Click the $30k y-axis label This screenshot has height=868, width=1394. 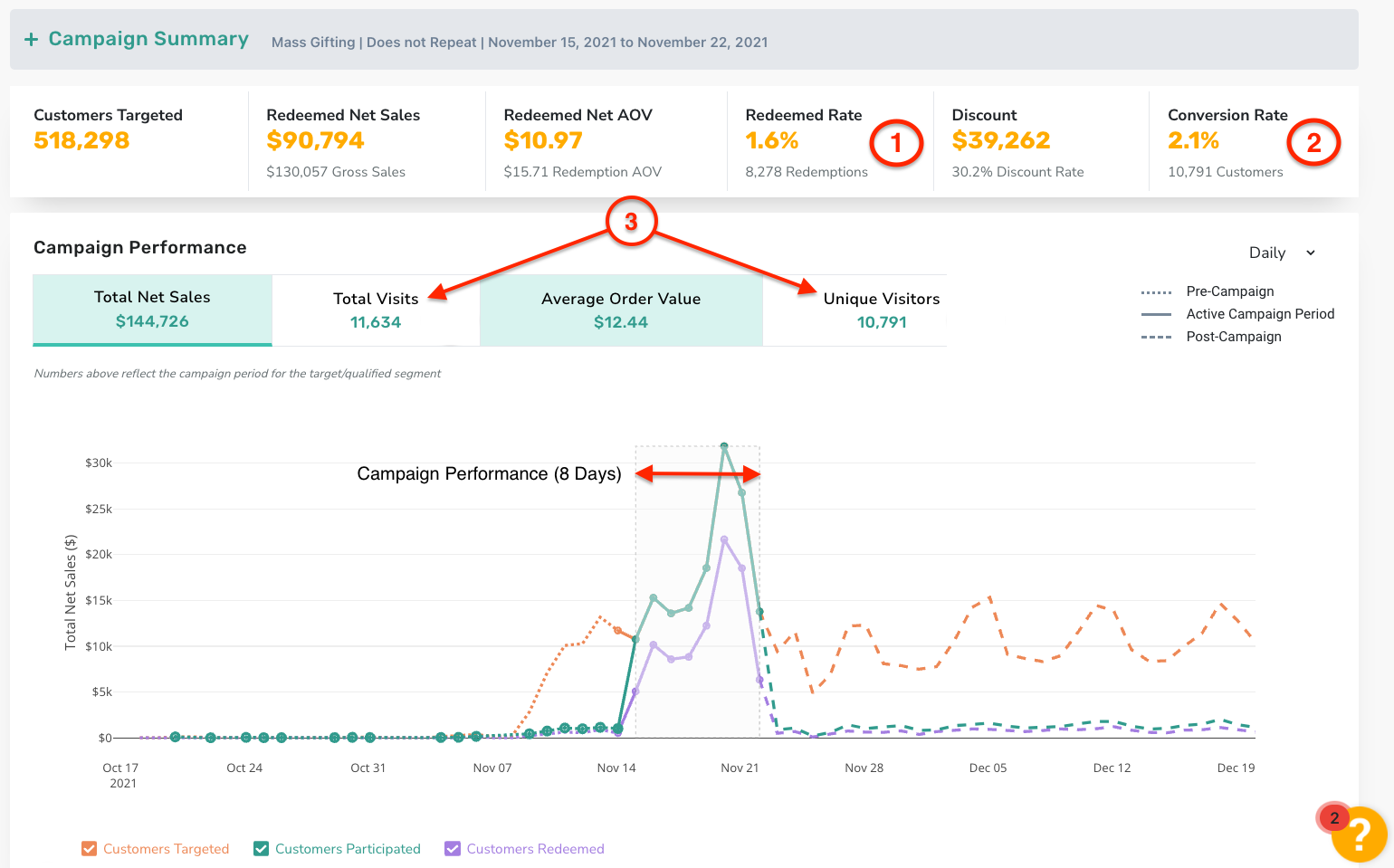99,463
